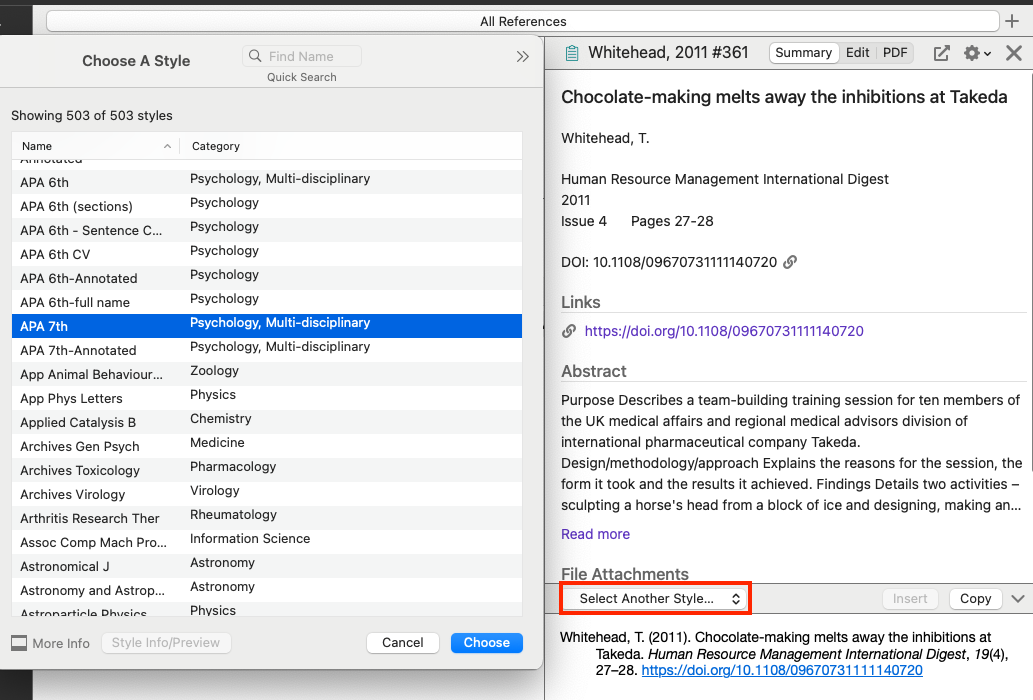Click the Category column header
The height and width of the screenshot is (700, 1033).
[x=351, y=146]
